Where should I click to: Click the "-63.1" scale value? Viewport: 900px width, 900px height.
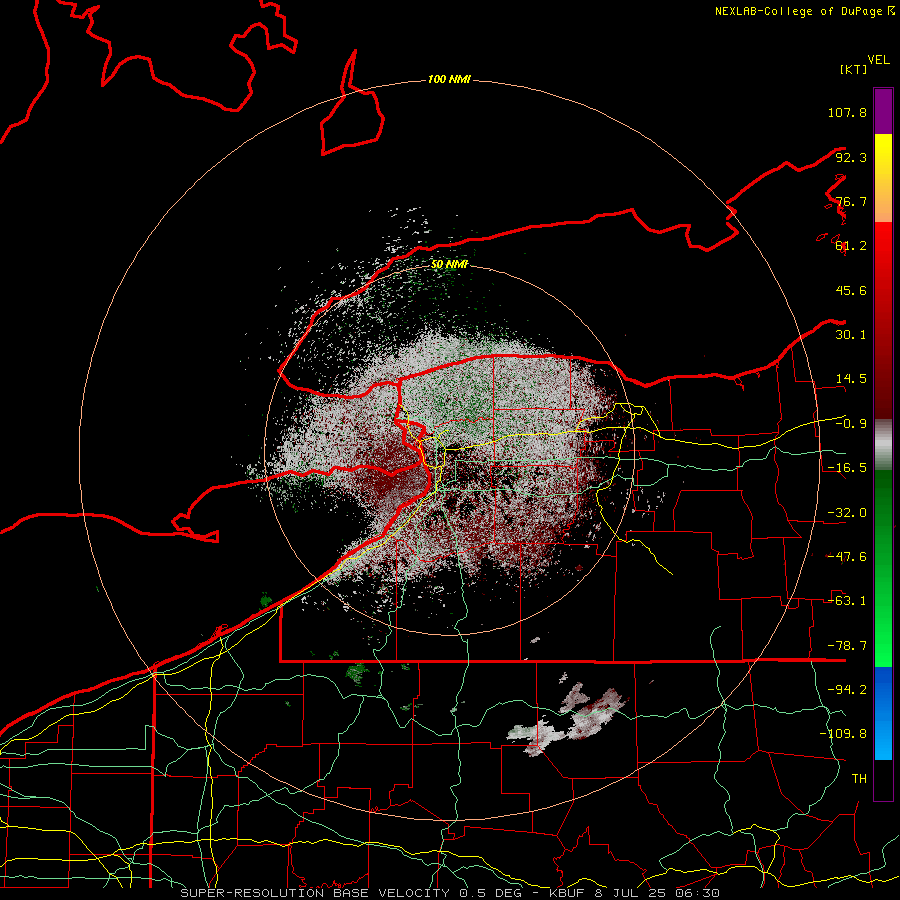[847, 601]
